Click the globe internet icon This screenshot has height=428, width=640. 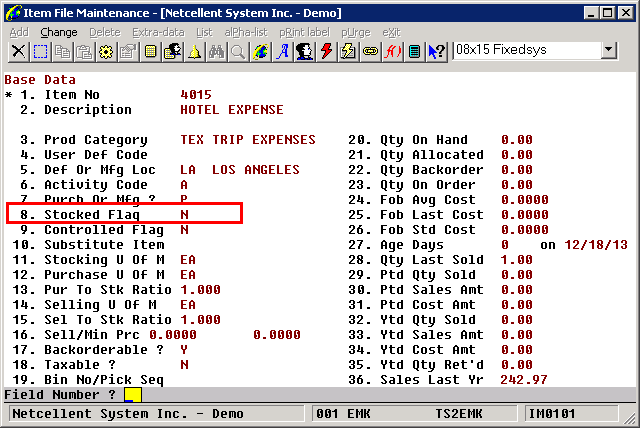[260, 52]
